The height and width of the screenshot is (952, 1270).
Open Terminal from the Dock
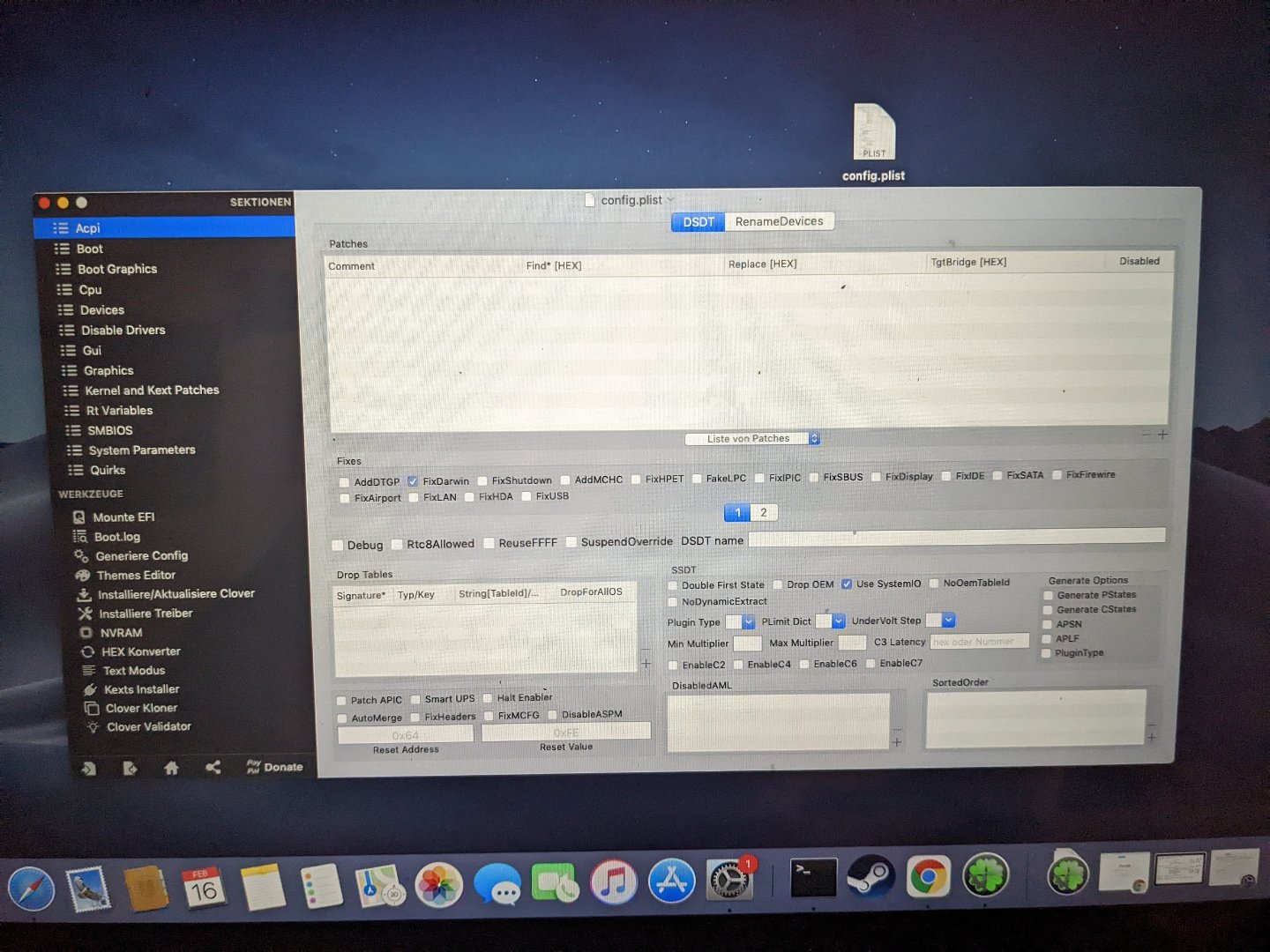[x=813, y=878]
